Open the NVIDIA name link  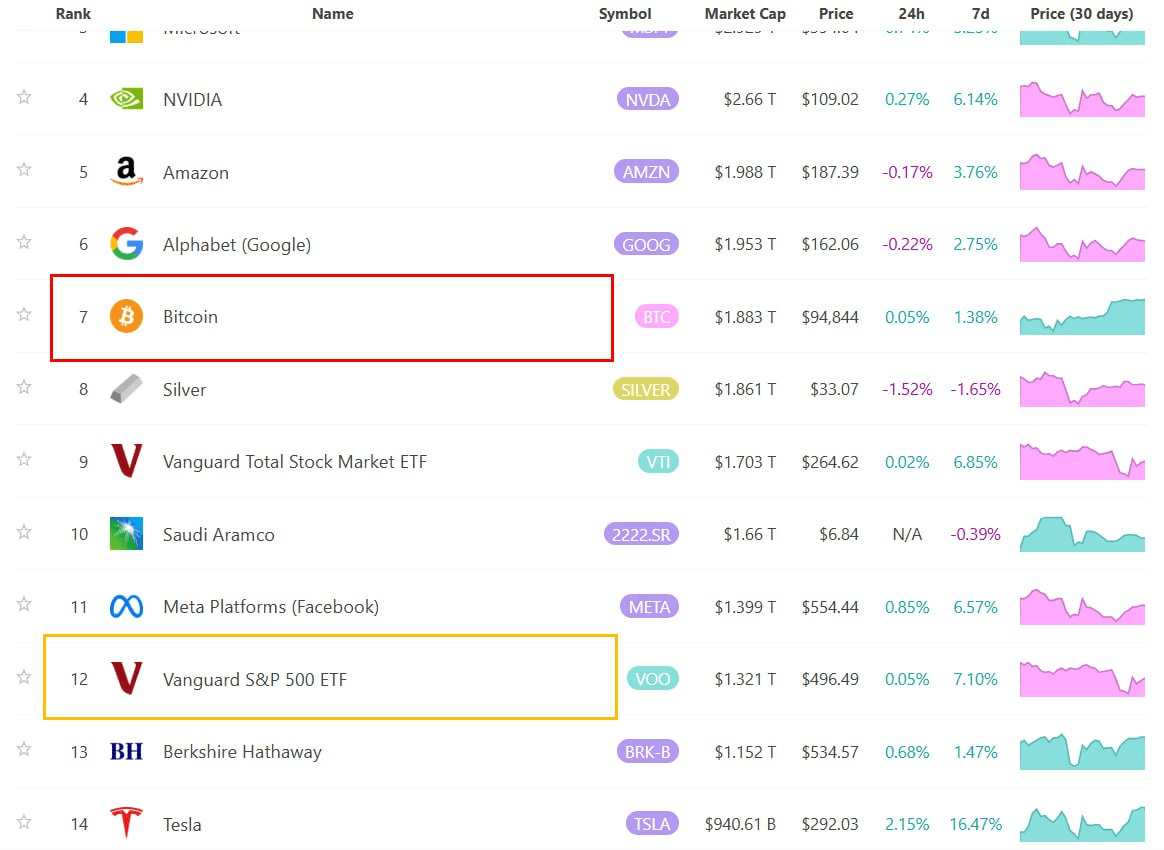coord(192,99)
